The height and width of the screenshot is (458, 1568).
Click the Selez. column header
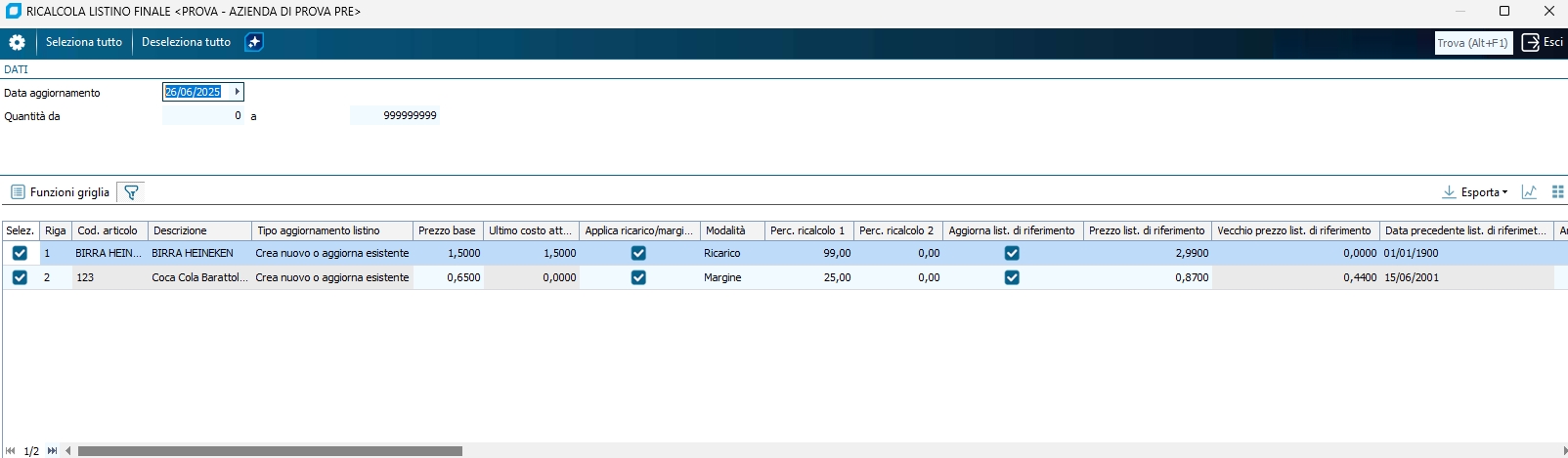21,230
